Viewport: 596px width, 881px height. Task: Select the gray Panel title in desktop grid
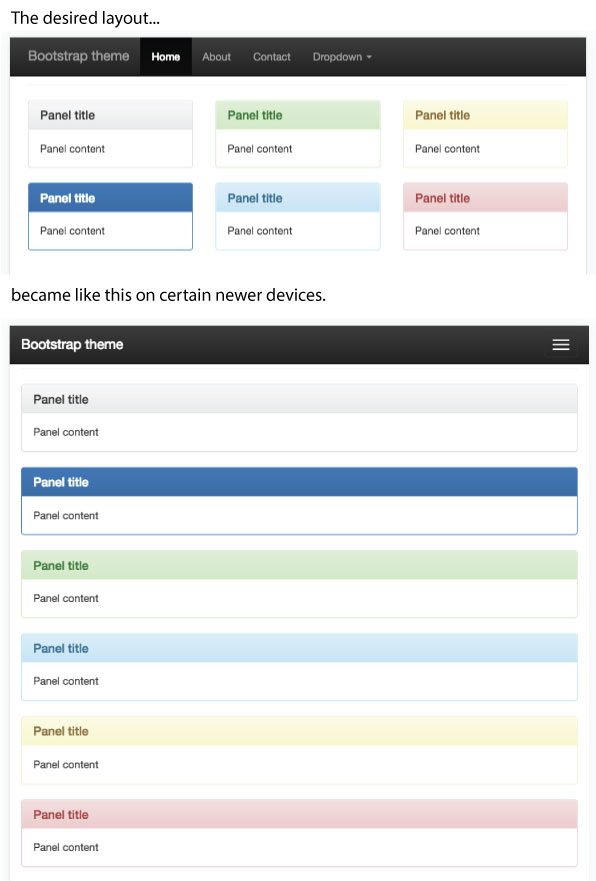point(67,115)
